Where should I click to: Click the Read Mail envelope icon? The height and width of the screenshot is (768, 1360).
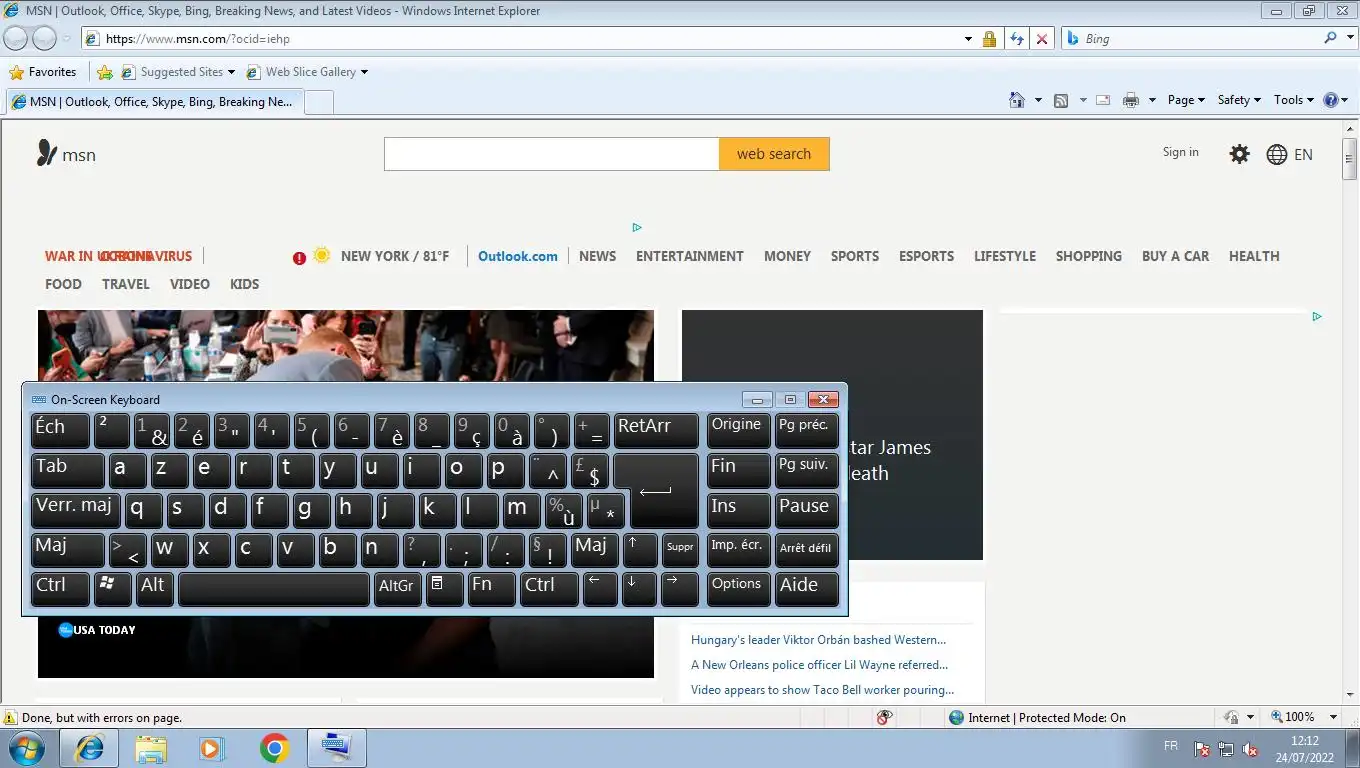[x=1103, y=100]
